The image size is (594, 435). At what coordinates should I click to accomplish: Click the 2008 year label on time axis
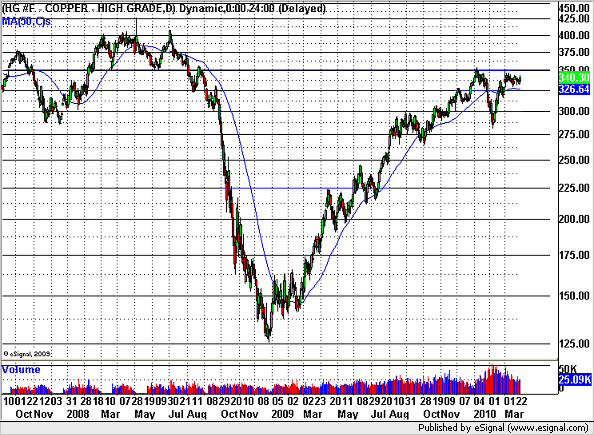pos(78,414)
